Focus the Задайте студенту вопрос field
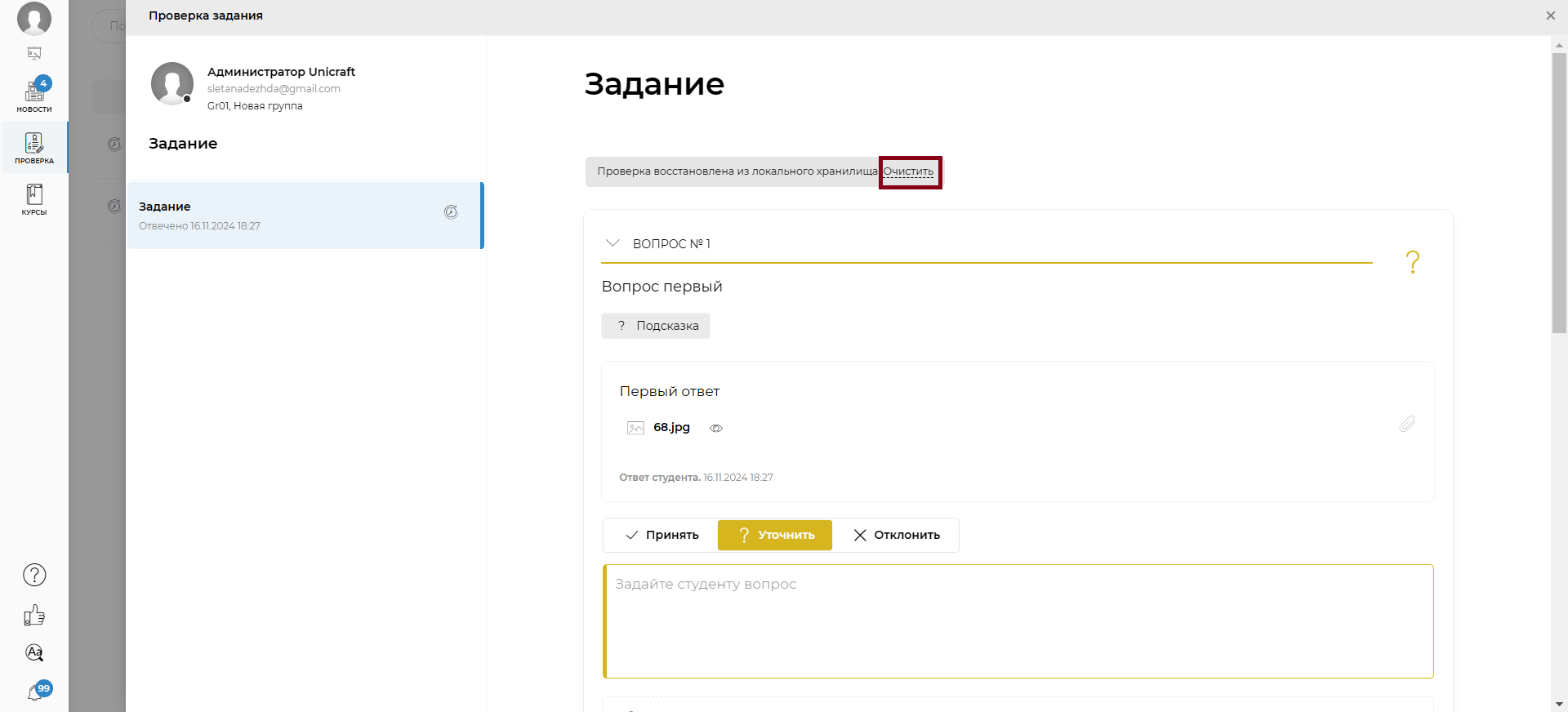1568x712 pixels. pyautogui.click(x=1018, y=621)
